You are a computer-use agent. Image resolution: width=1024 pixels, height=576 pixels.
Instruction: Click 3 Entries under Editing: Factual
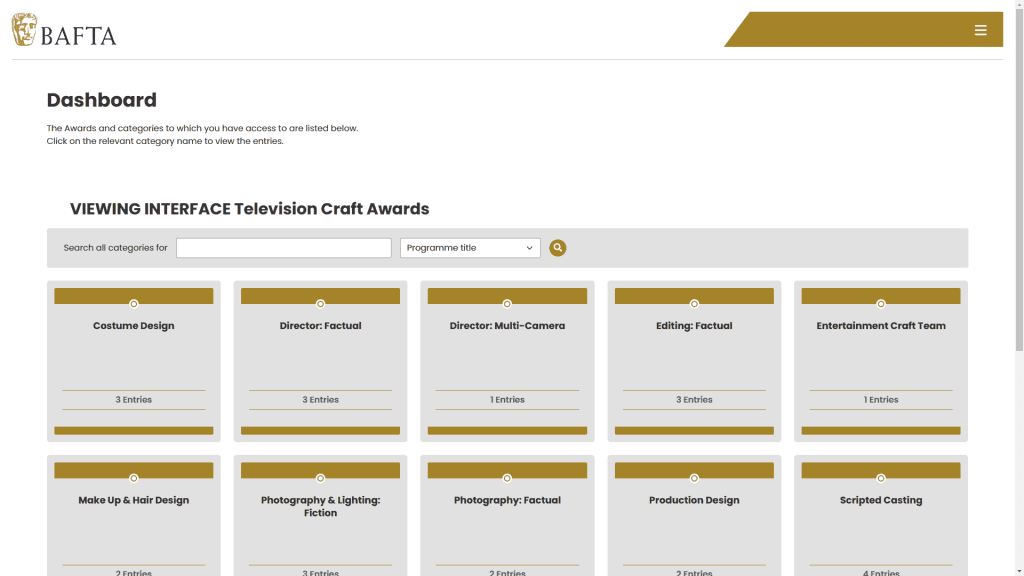pos(694,400)
